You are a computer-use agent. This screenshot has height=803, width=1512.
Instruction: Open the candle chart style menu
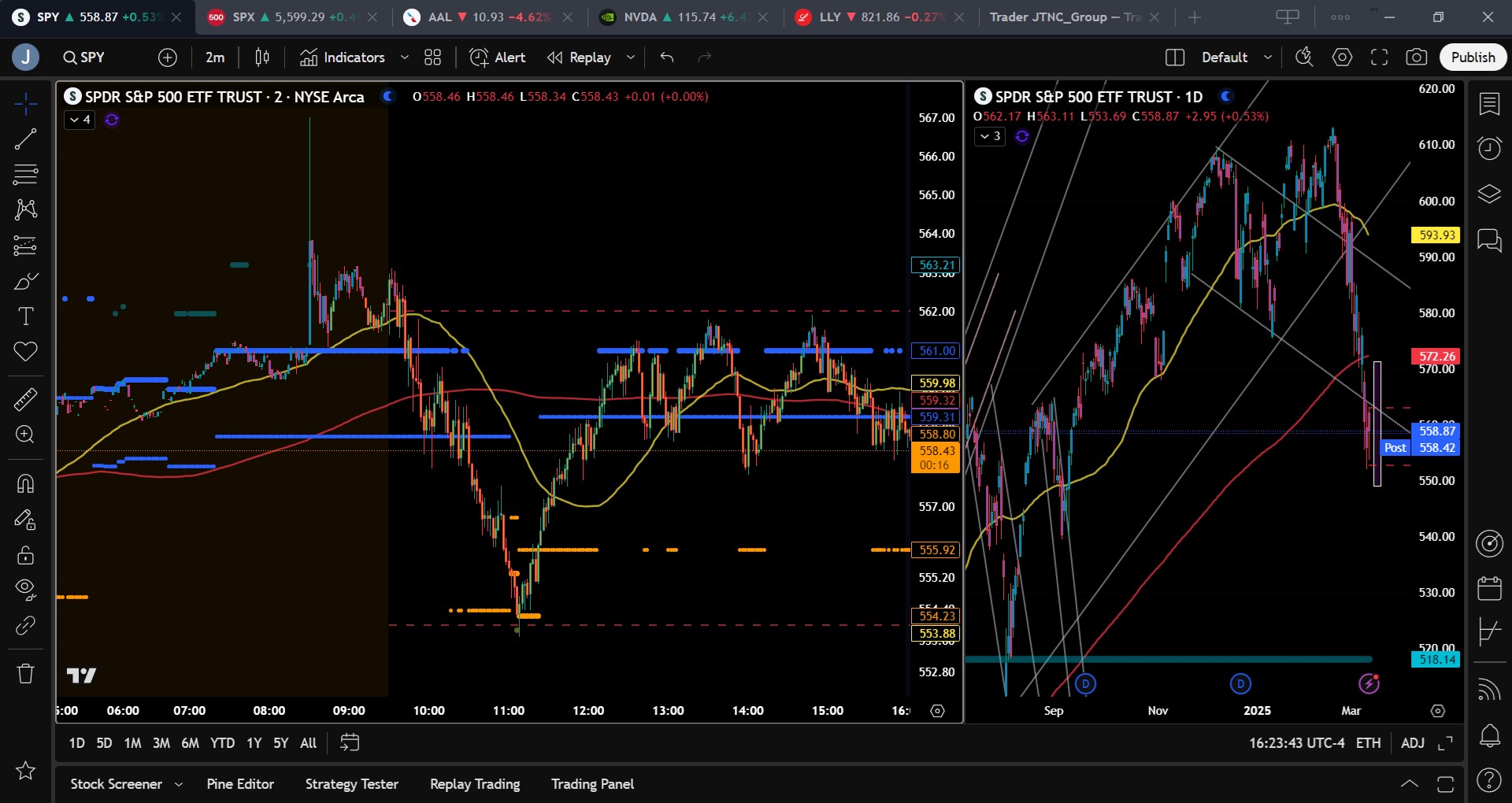(262, 57)
